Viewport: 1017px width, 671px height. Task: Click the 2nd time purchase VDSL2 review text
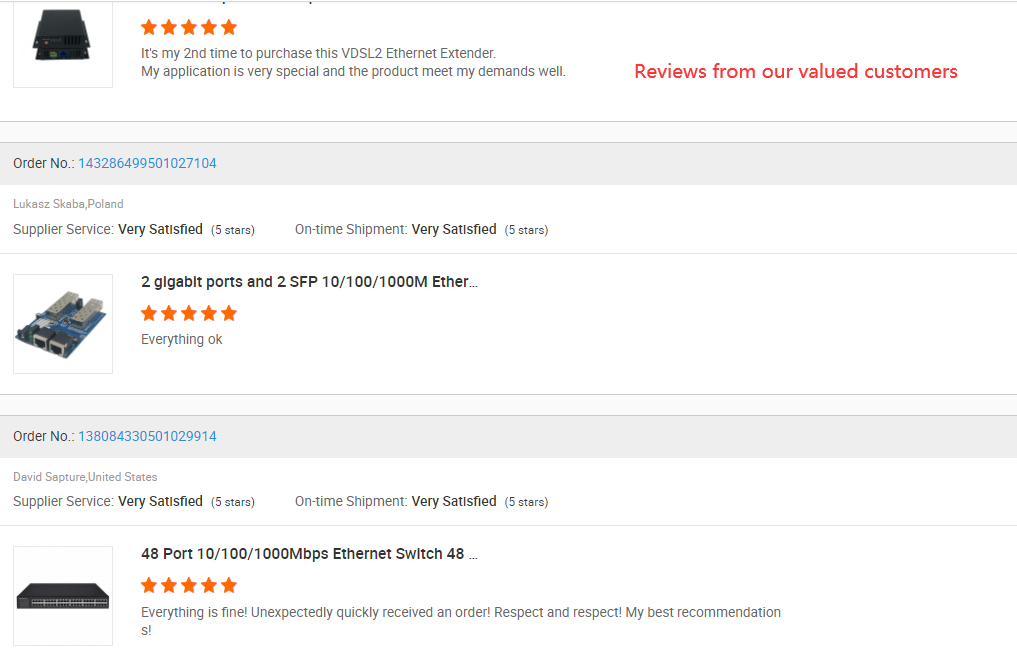pyautogui.click(x=353, y=62)
